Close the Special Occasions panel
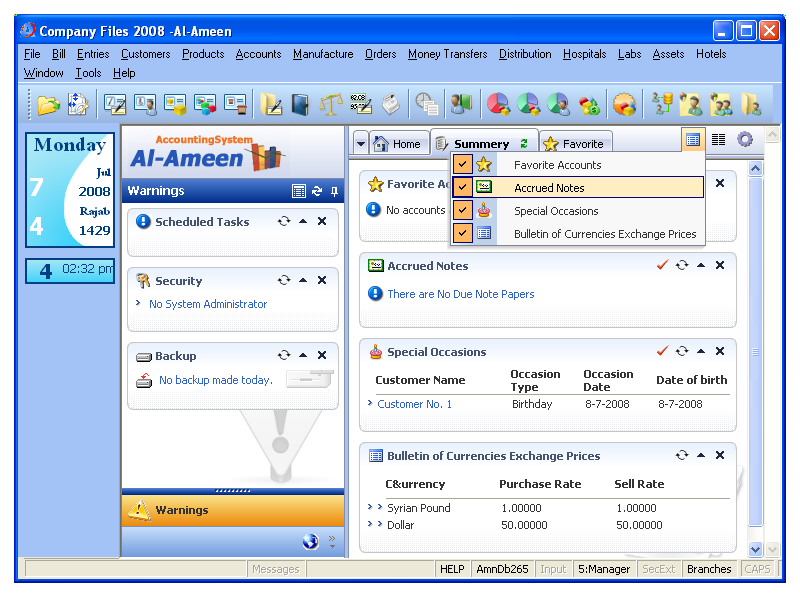This screenshot has width=800, height=600. point(720,352)
